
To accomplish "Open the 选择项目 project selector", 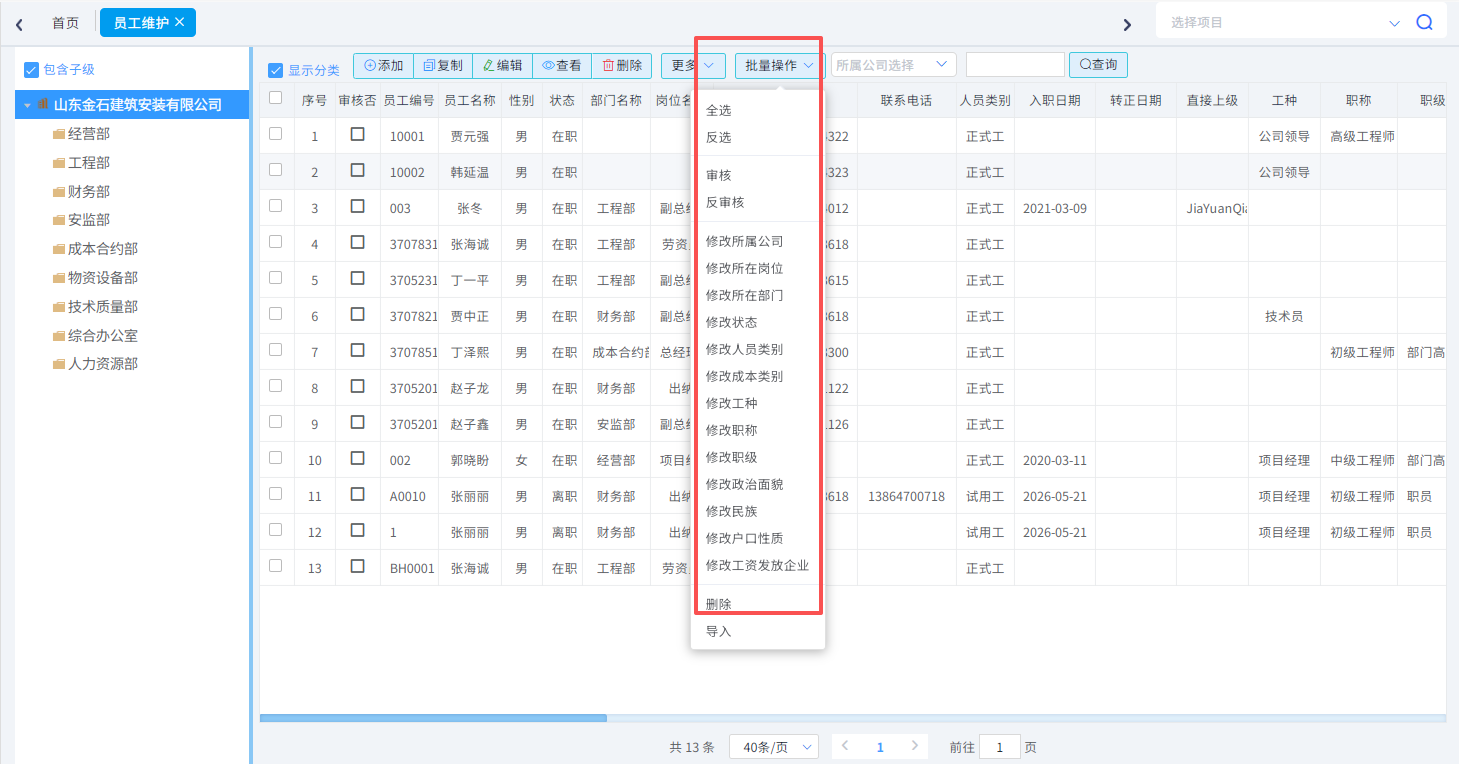I will [x=1284, y=22].
